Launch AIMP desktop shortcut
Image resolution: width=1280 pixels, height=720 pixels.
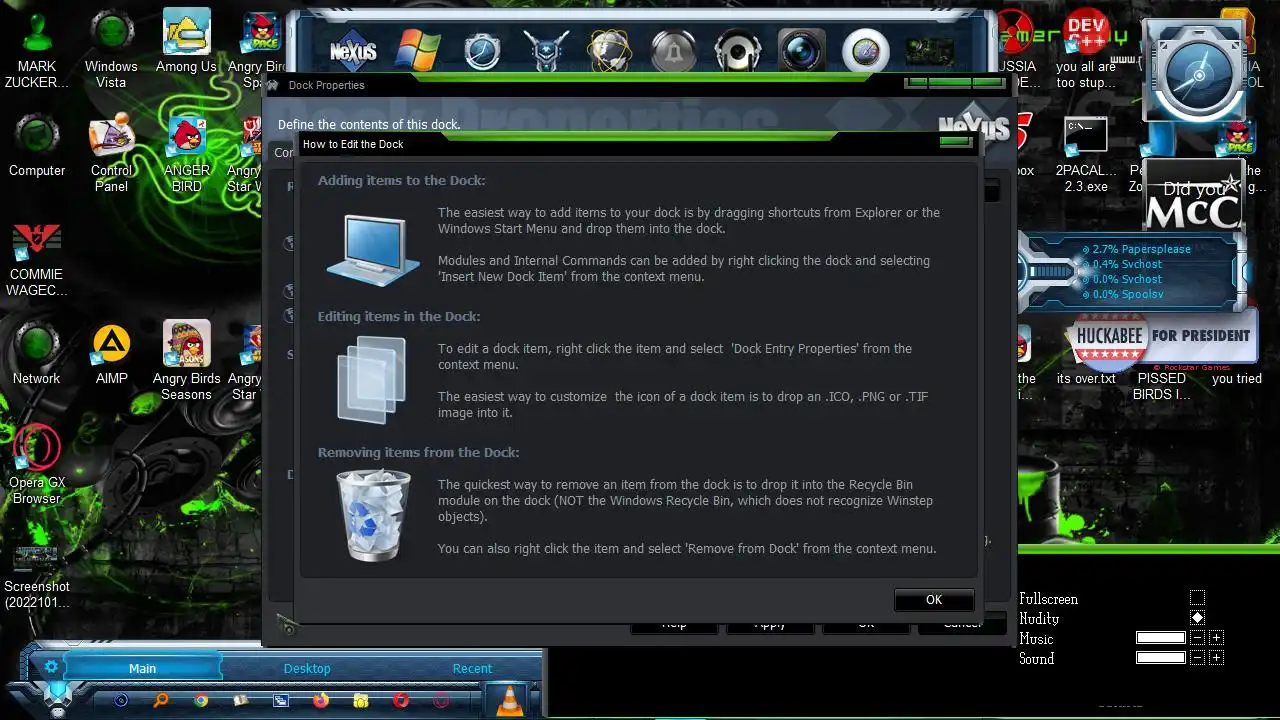pos(111,354)
